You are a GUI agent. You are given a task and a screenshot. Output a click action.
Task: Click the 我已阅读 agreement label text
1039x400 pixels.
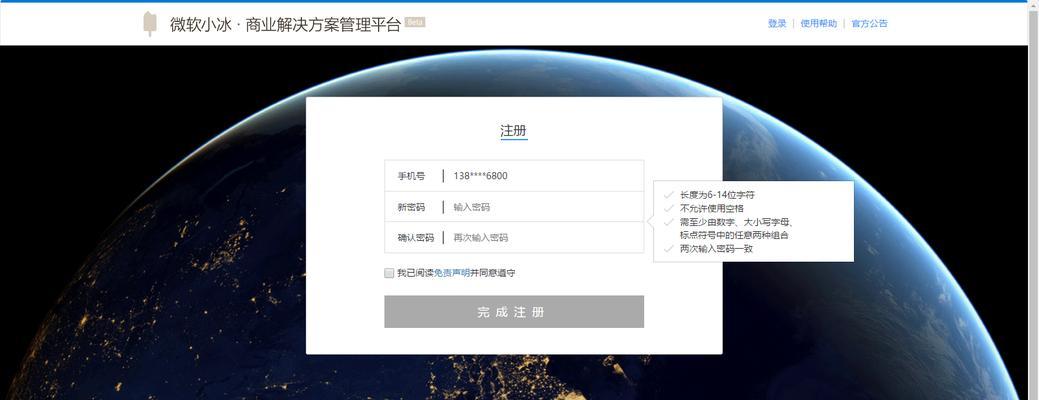(415, 273)
